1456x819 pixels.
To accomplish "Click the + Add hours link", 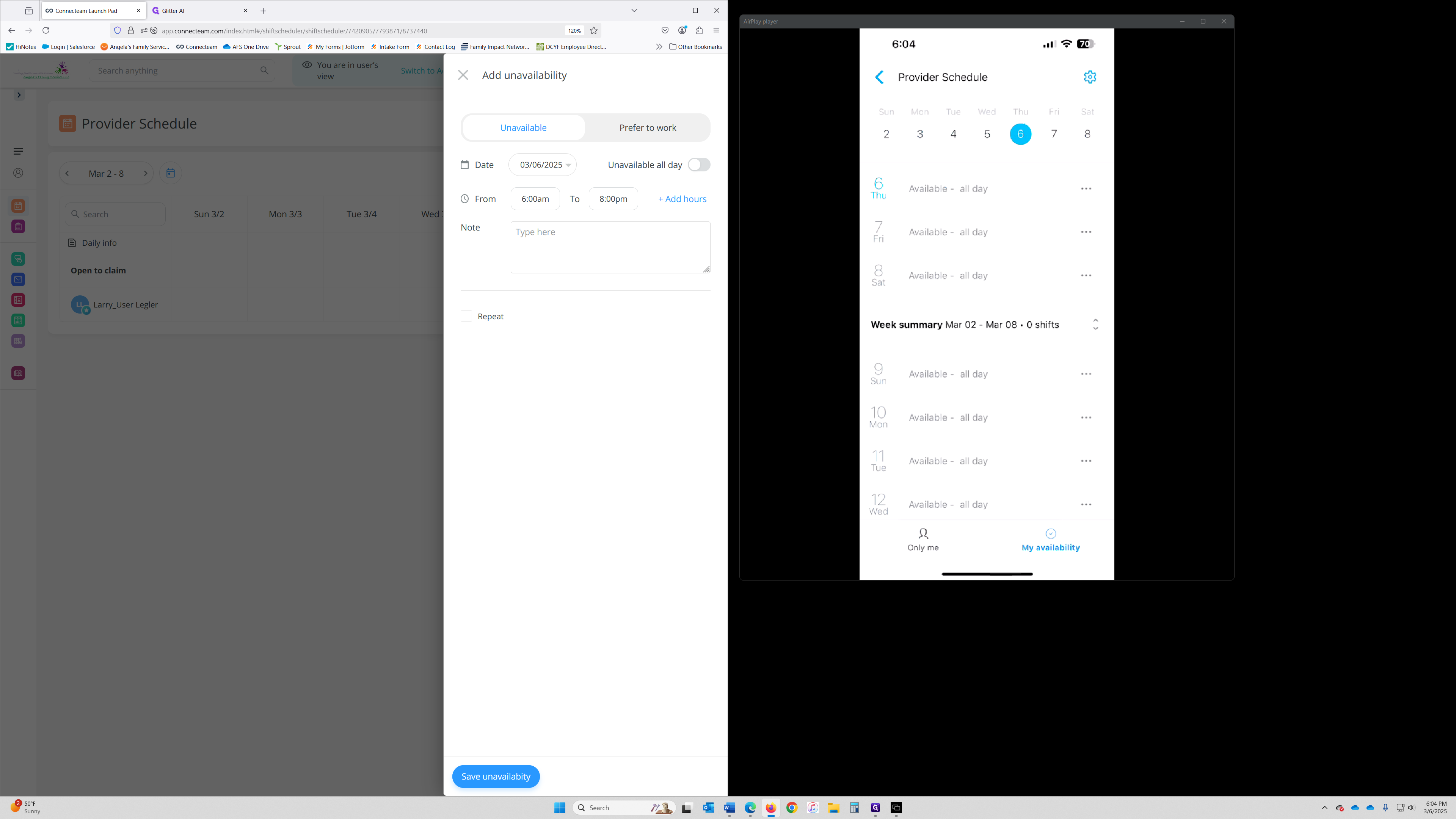I will [x=682, y=199].
